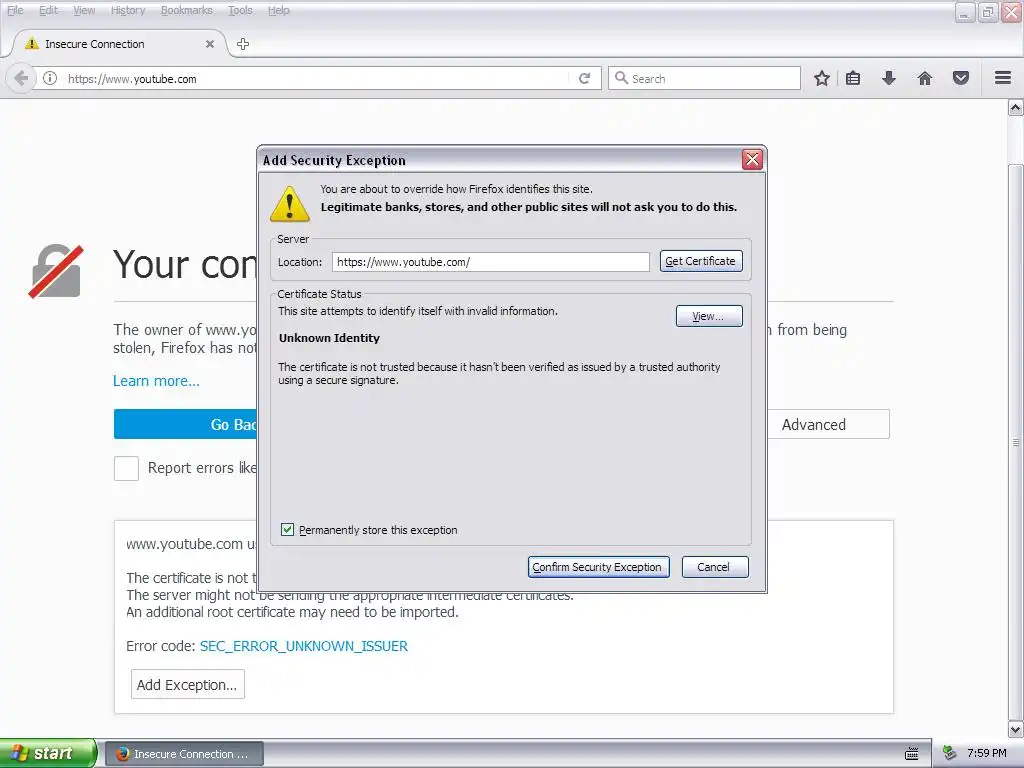The image size is (1024, 768).
Task: Select the Insecure Connection tab
Action: [119, 44]
